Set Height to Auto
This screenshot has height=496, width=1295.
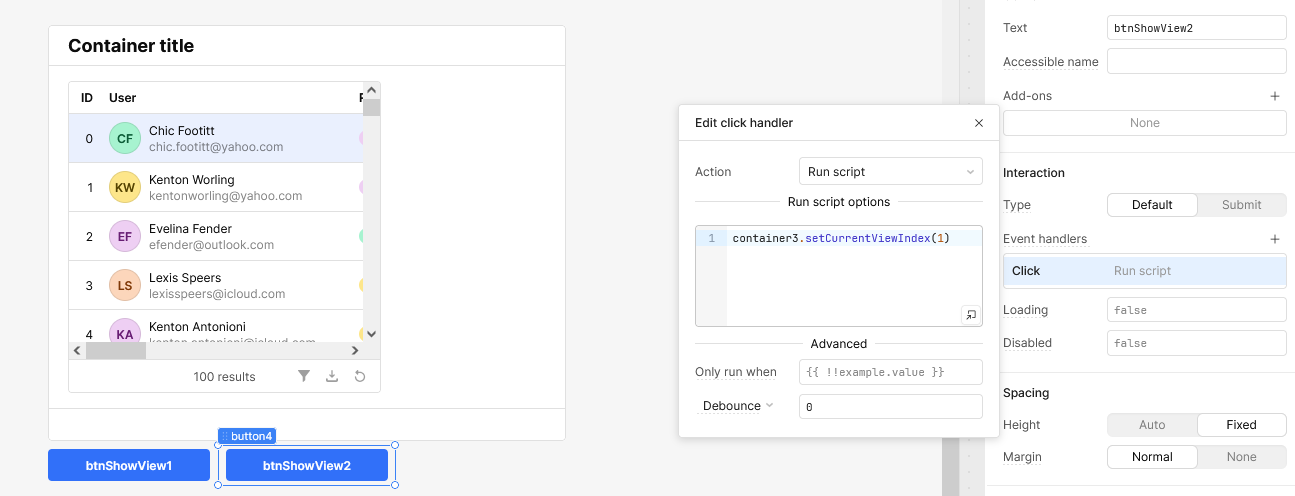(1152, 425)
